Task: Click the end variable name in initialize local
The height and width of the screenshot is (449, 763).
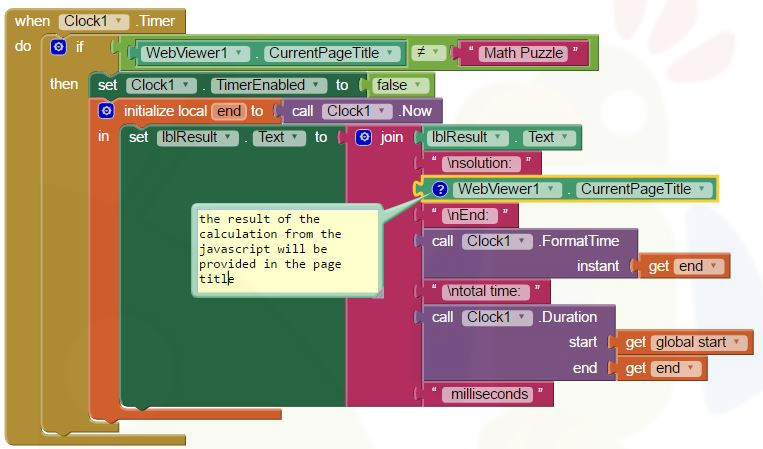Action: (228, 111)
